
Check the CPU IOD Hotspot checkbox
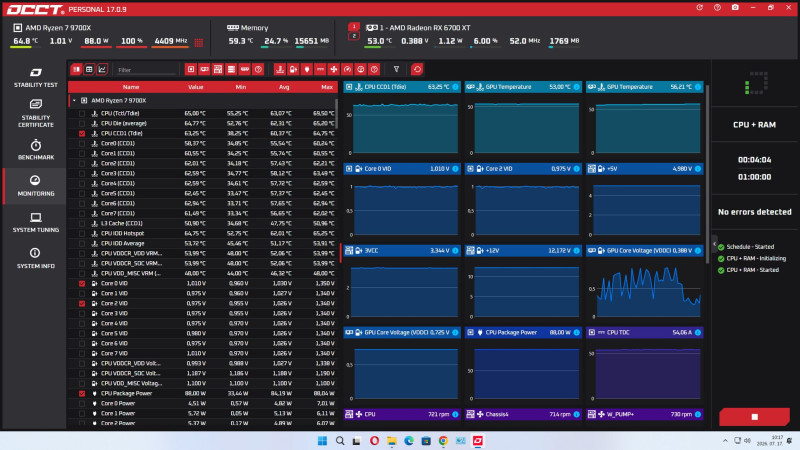point(82,233)
